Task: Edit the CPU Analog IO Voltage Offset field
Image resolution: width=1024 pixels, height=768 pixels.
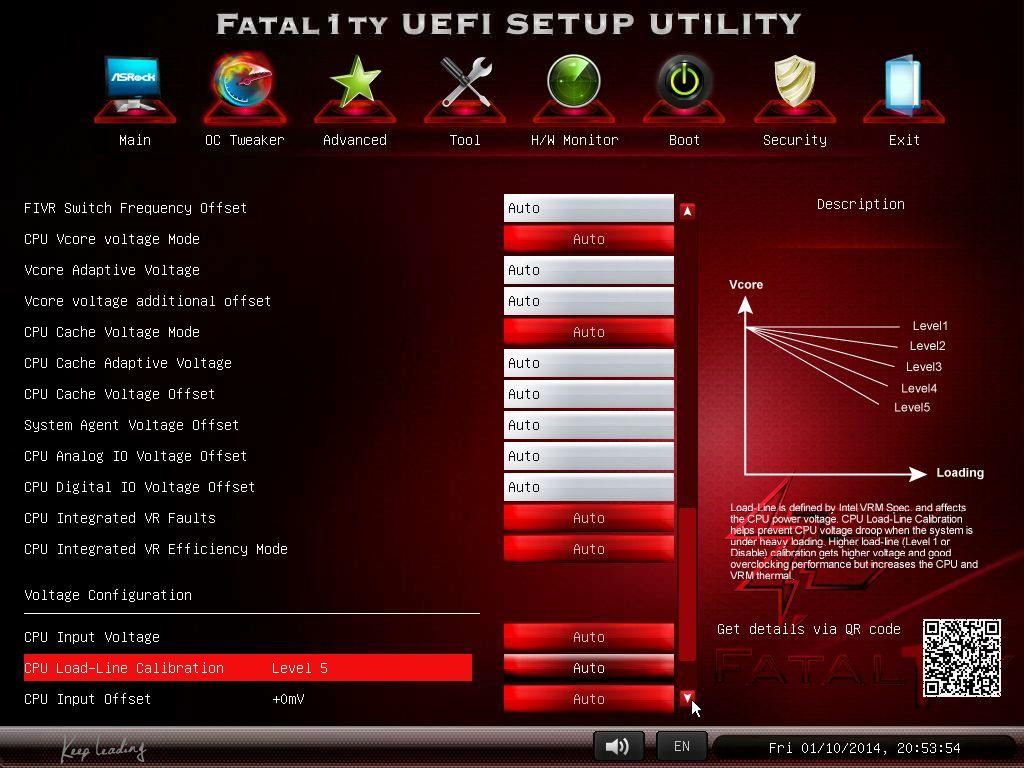Action: [588, 456]
